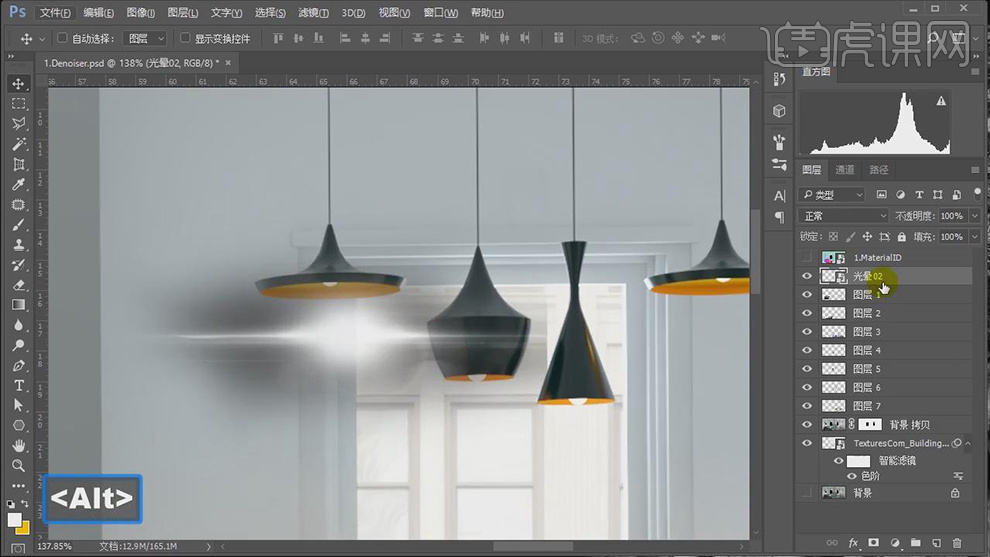The height and width of the screenshot is (557, 990).
Task: Open the blend mode 正常 dropdown
Action: coord(843,216)
